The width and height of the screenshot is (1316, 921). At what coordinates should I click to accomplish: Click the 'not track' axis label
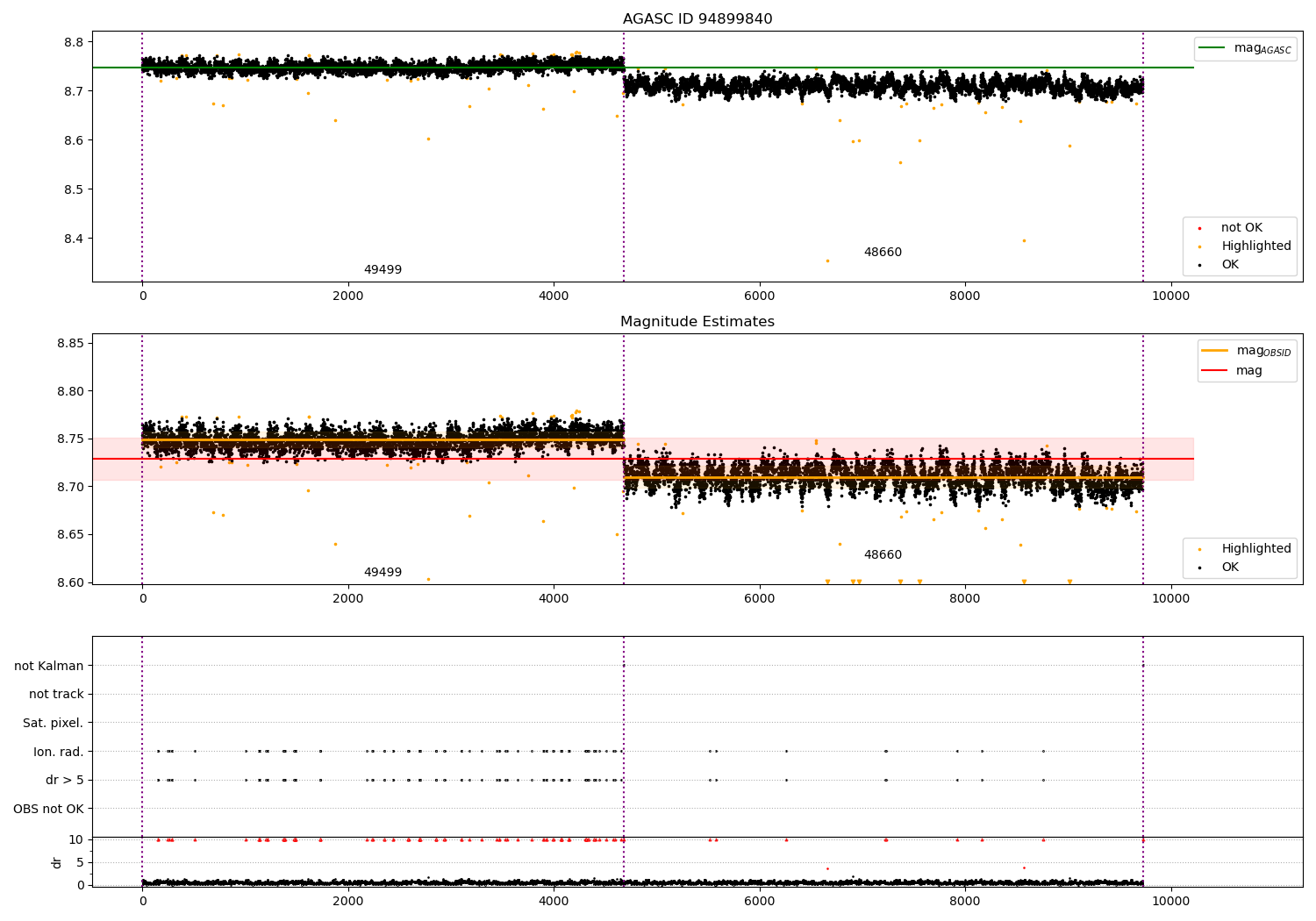coord(56,694)
